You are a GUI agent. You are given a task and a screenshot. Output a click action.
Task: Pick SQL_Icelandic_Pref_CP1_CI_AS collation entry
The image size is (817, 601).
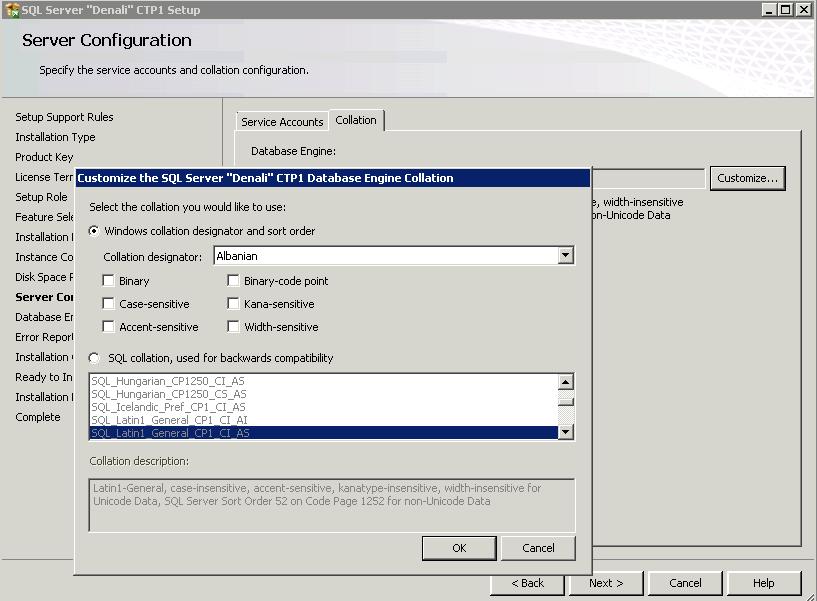168,407
